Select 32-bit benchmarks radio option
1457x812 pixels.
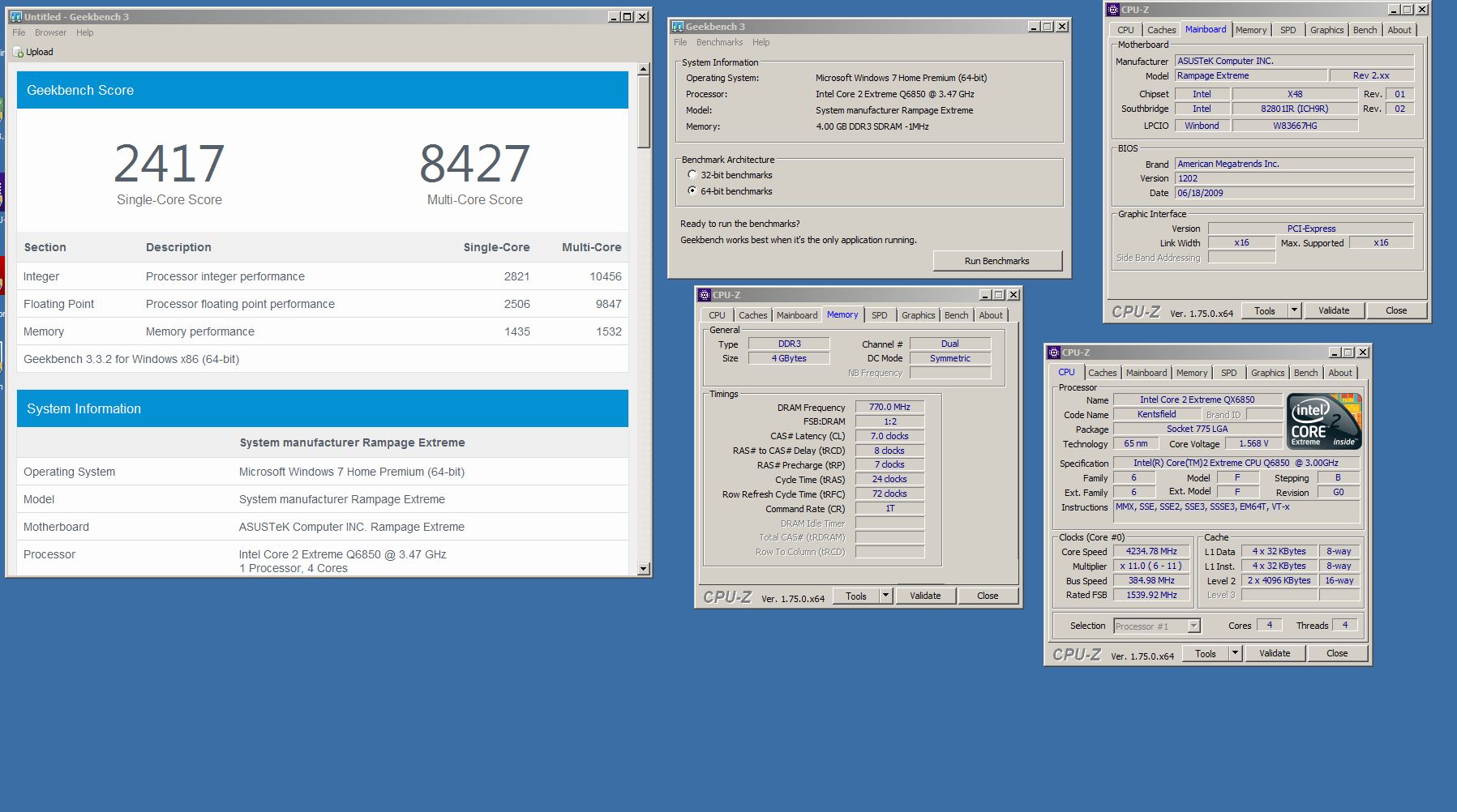click(x=692, y=175)
